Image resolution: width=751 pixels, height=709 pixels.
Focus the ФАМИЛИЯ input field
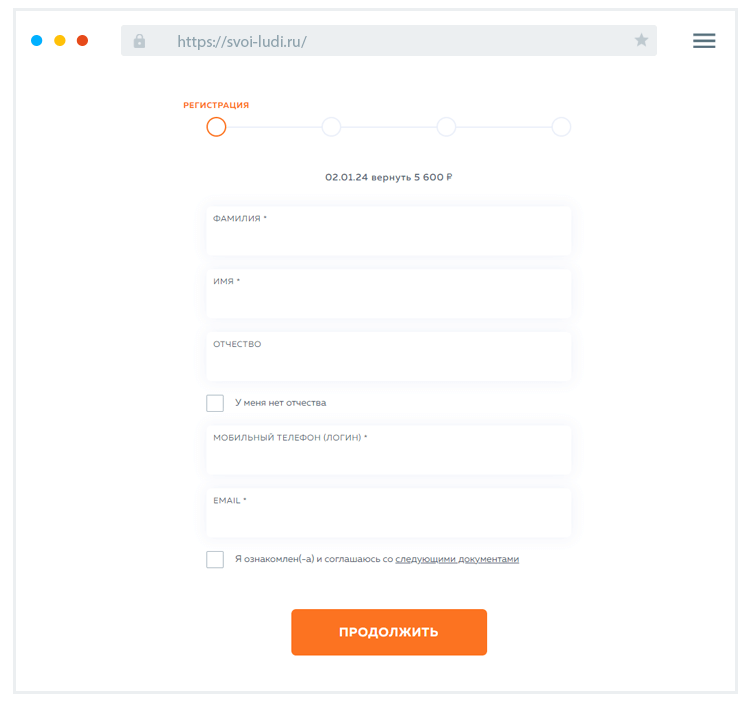(388, 237)
